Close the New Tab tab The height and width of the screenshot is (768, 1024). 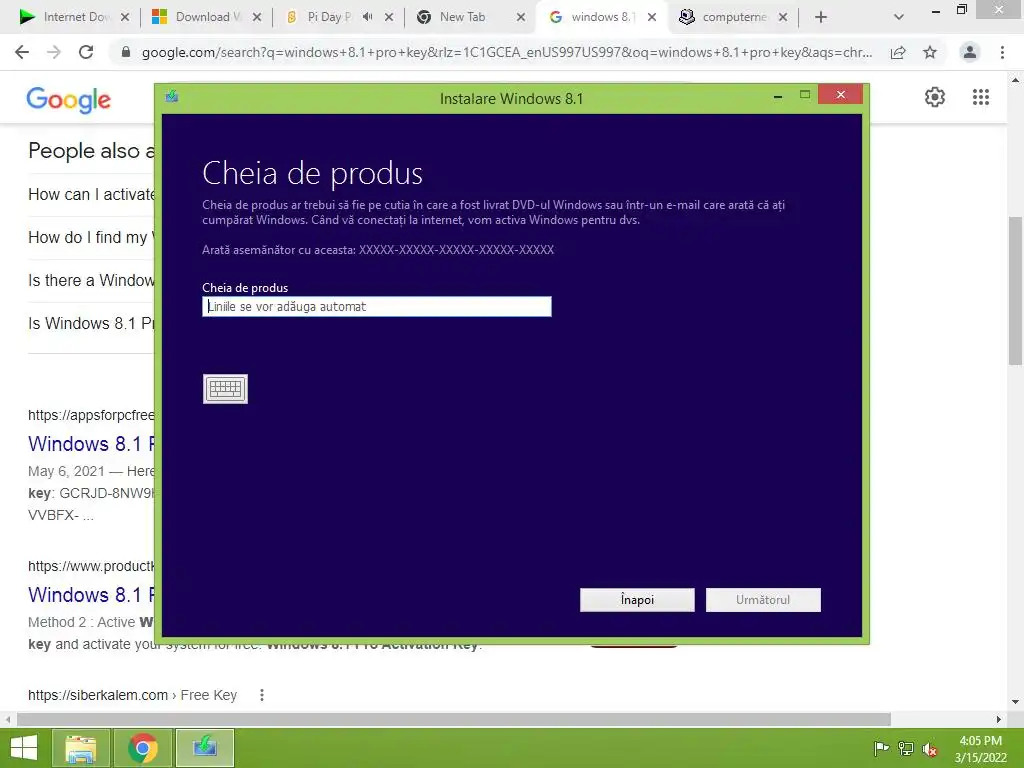pos(521,18)
